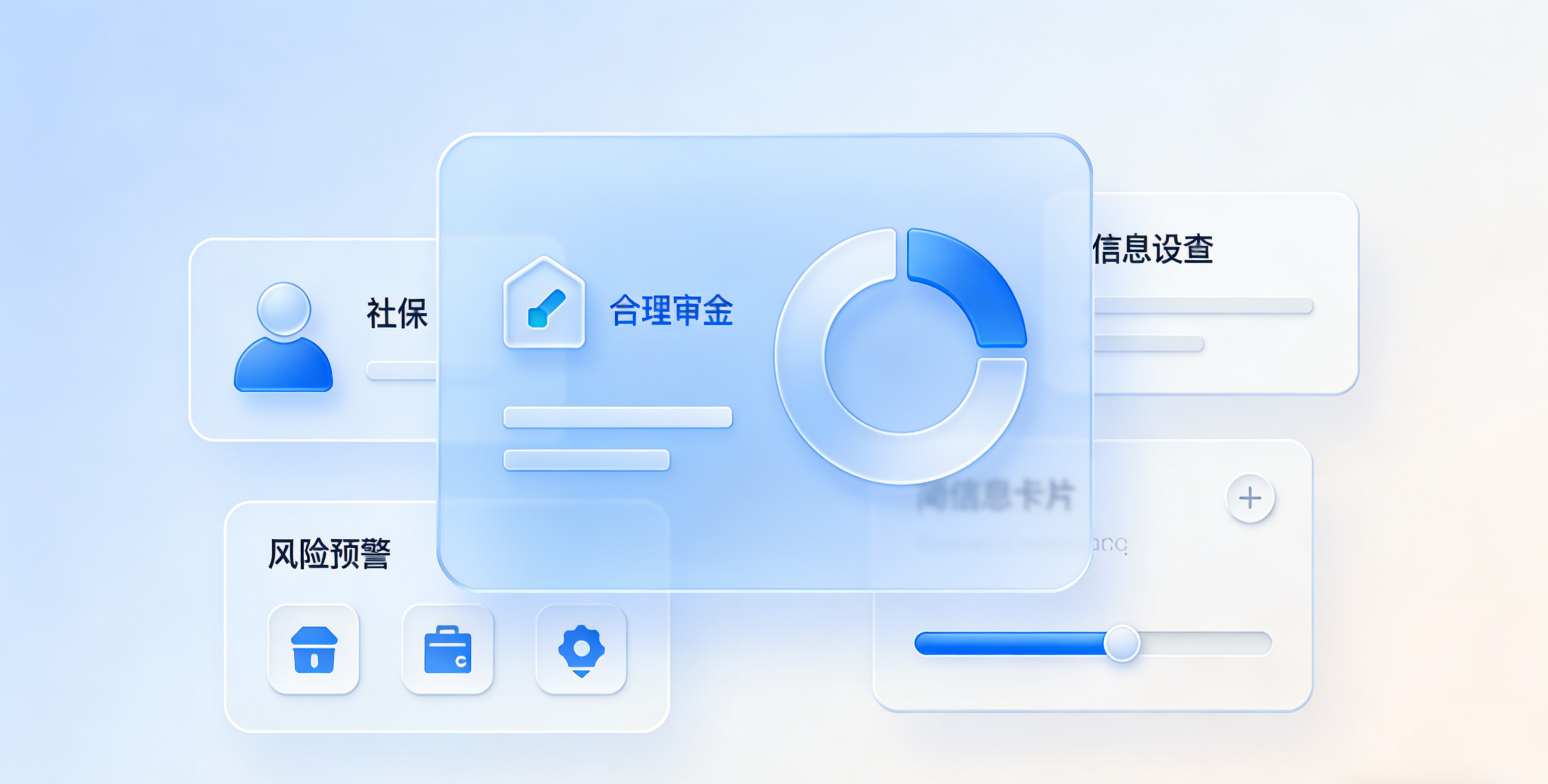Screen dimensions: 1548x784
Task: Open the store icon under 风险预警
Action: coord(314,649)
